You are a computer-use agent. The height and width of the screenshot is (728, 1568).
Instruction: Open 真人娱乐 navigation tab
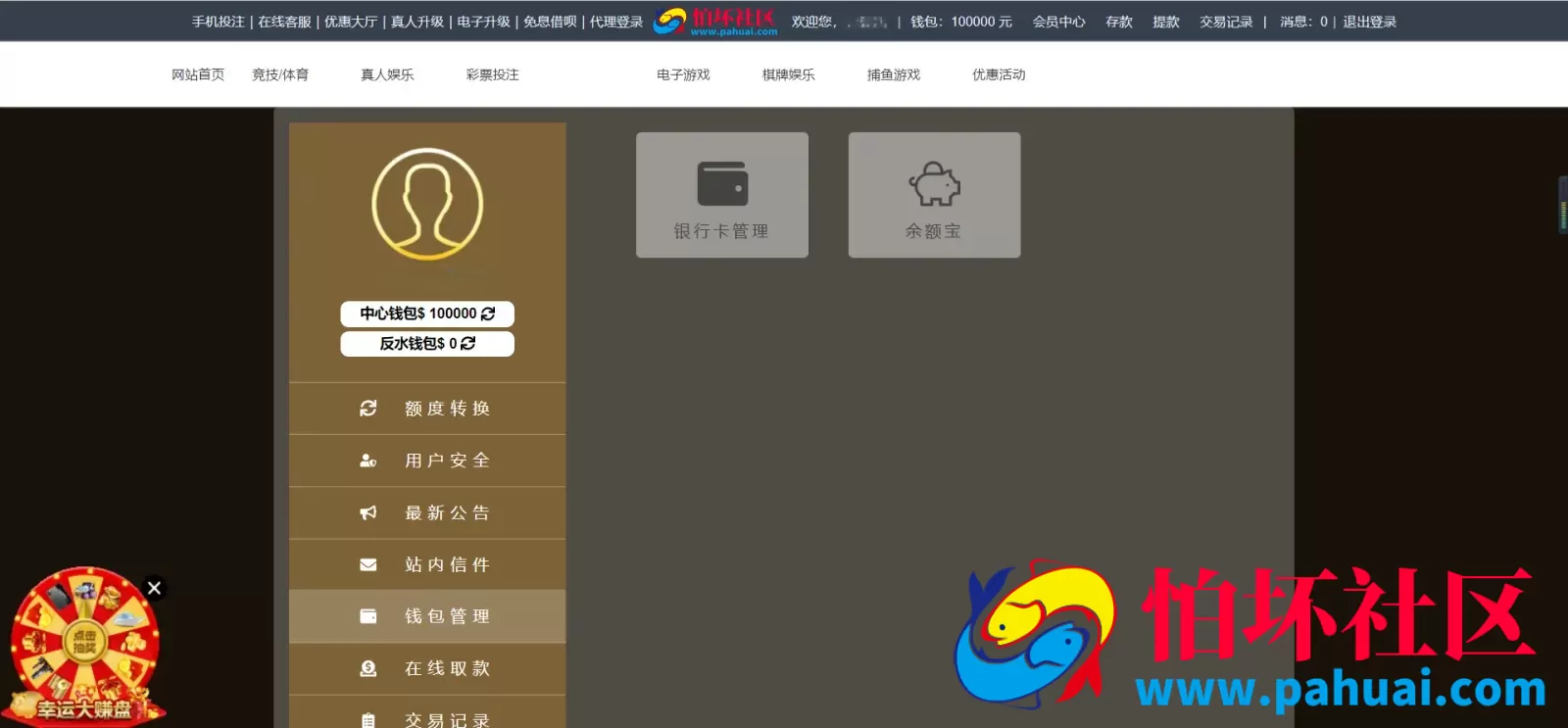[x=387, y=74]
